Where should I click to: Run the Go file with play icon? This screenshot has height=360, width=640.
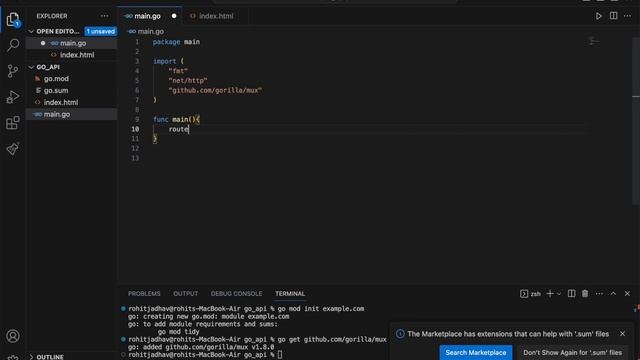coord(598,16)
